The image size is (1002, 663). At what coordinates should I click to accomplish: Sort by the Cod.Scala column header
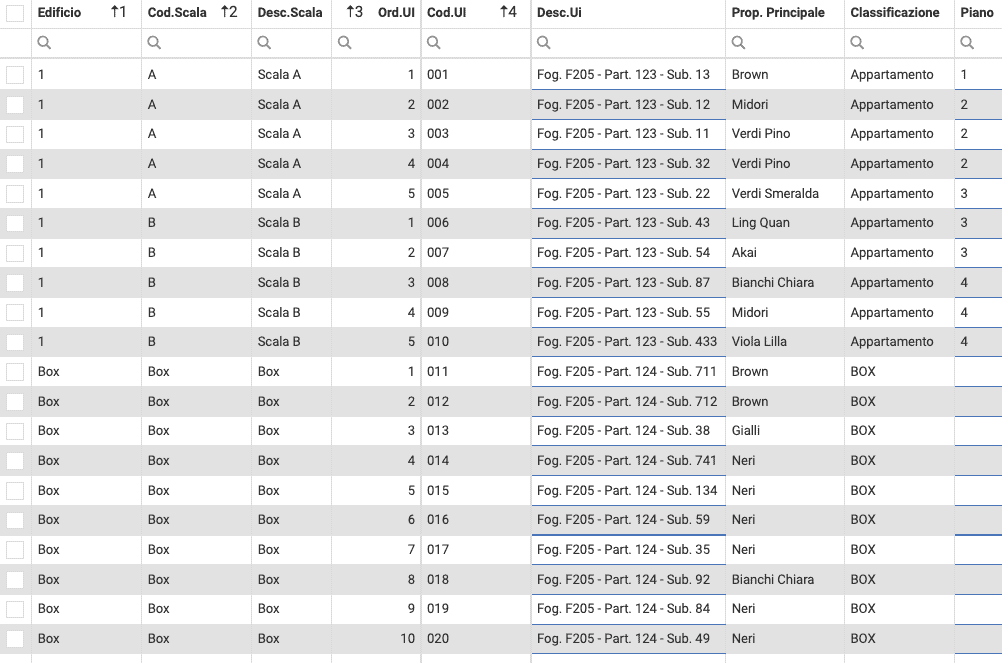pyautogui.click(x=177, y=12)
